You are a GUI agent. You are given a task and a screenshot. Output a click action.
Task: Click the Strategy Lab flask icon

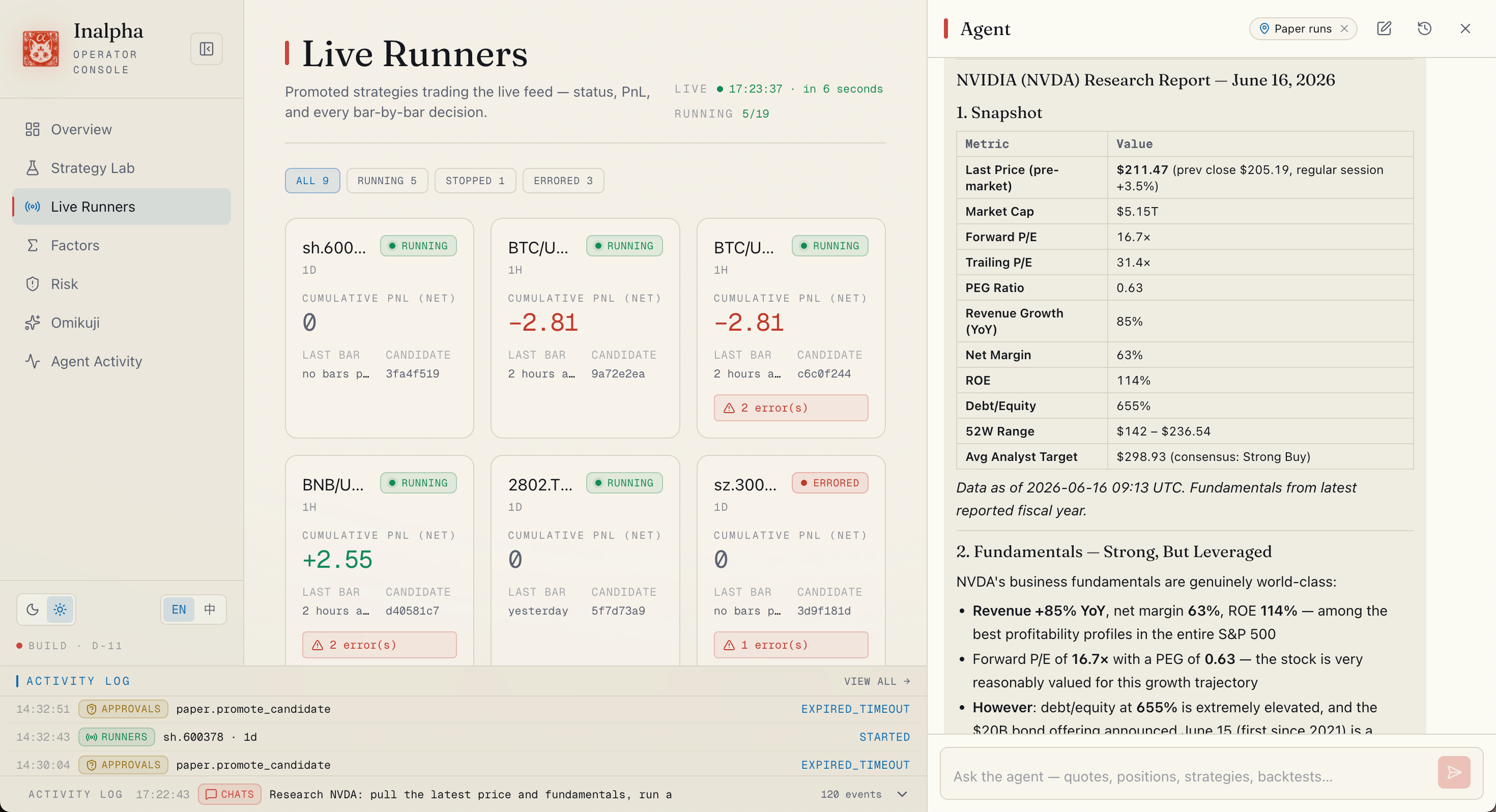[33, 168]
